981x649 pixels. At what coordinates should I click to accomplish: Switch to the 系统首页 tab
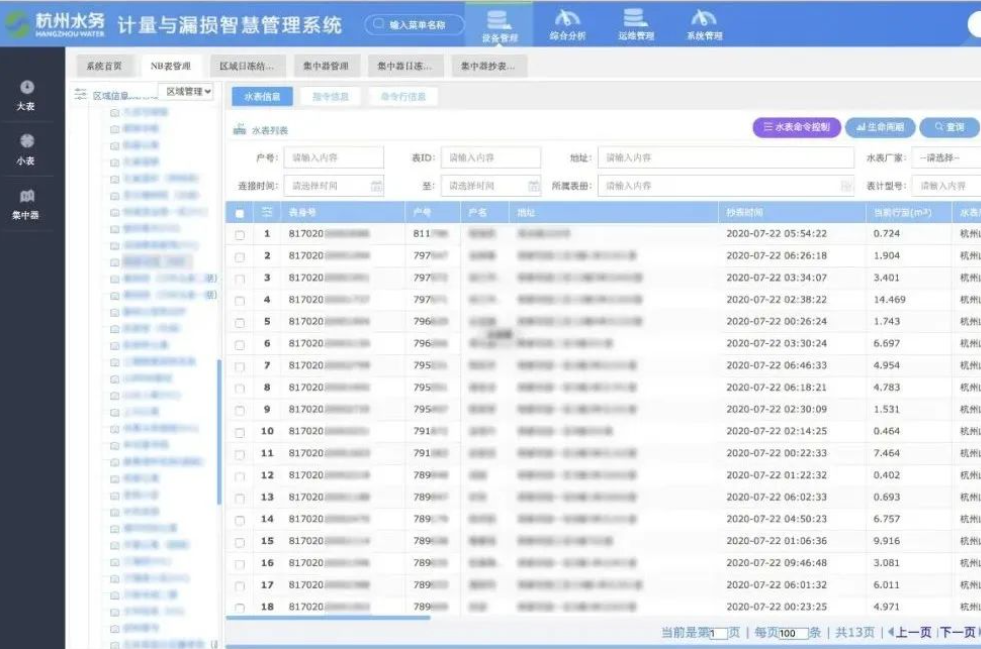tap(104, 66)
